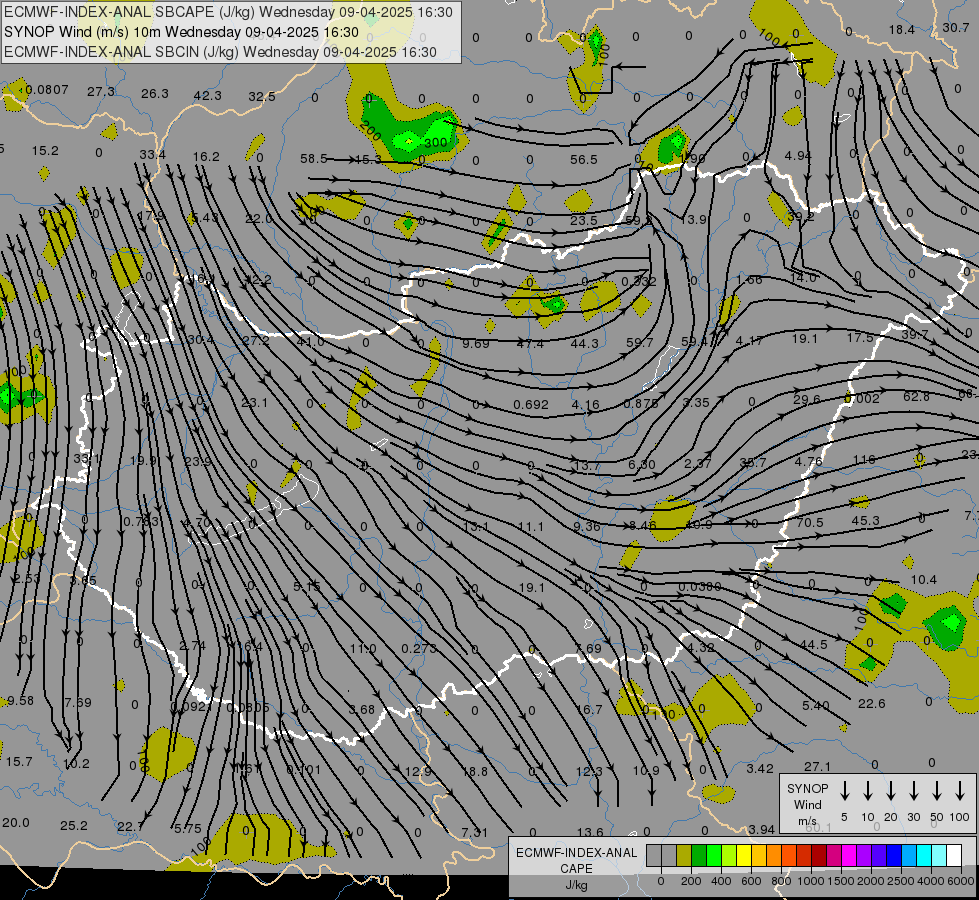
Task: Click the 1000 tick label on the CAPE legend
Action: [810, 881]
